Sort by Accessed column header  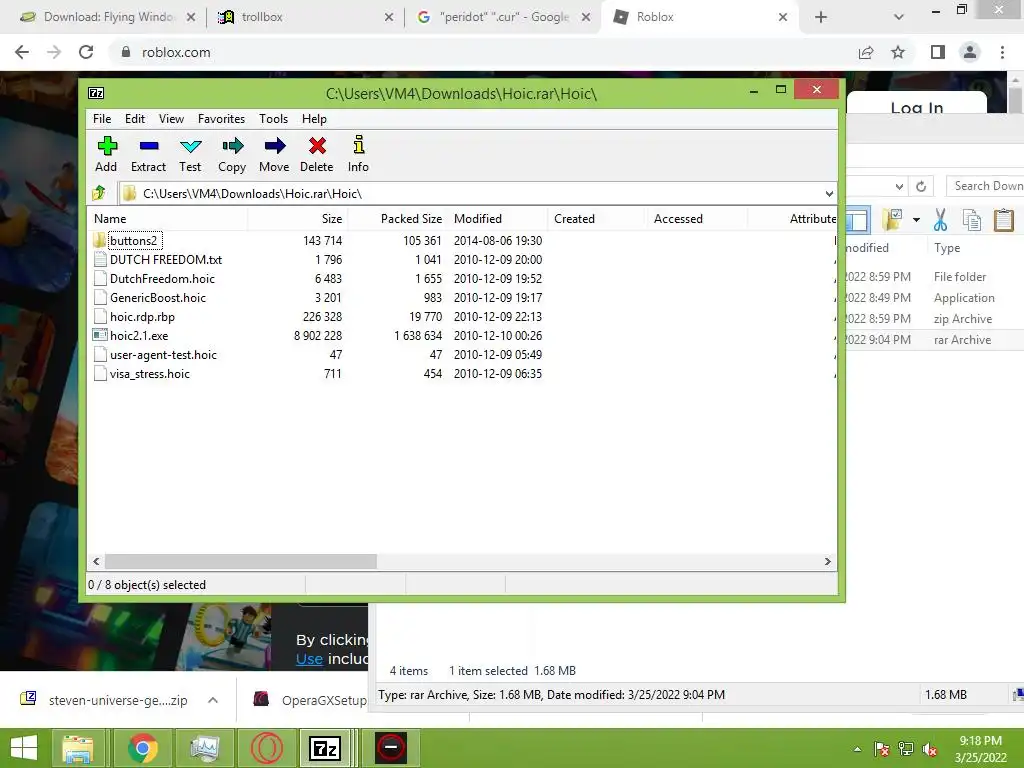[x=697, y=219]
